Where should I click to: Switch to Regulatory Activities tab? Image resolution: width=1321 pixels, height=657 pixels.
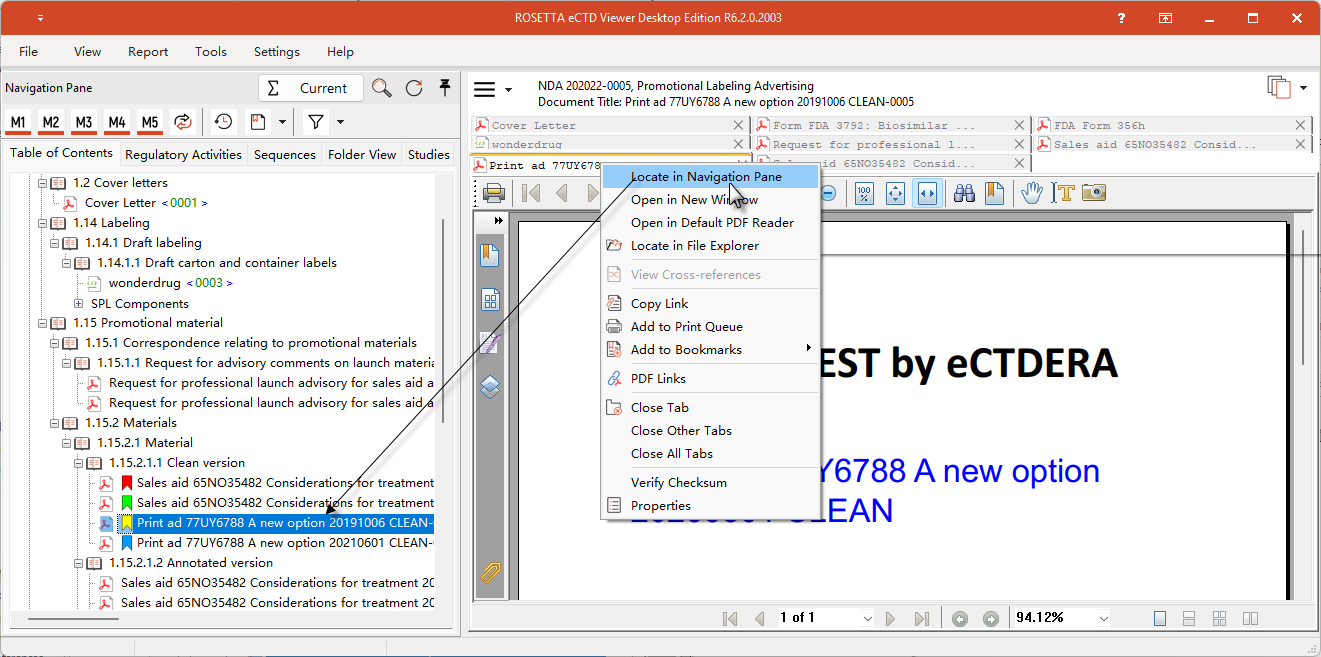click(183, 154)
